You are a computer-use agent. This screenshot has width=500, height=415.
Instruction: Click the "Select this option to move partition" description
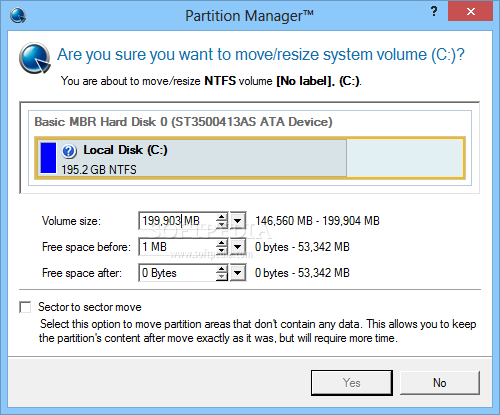[x=257, y=331]
